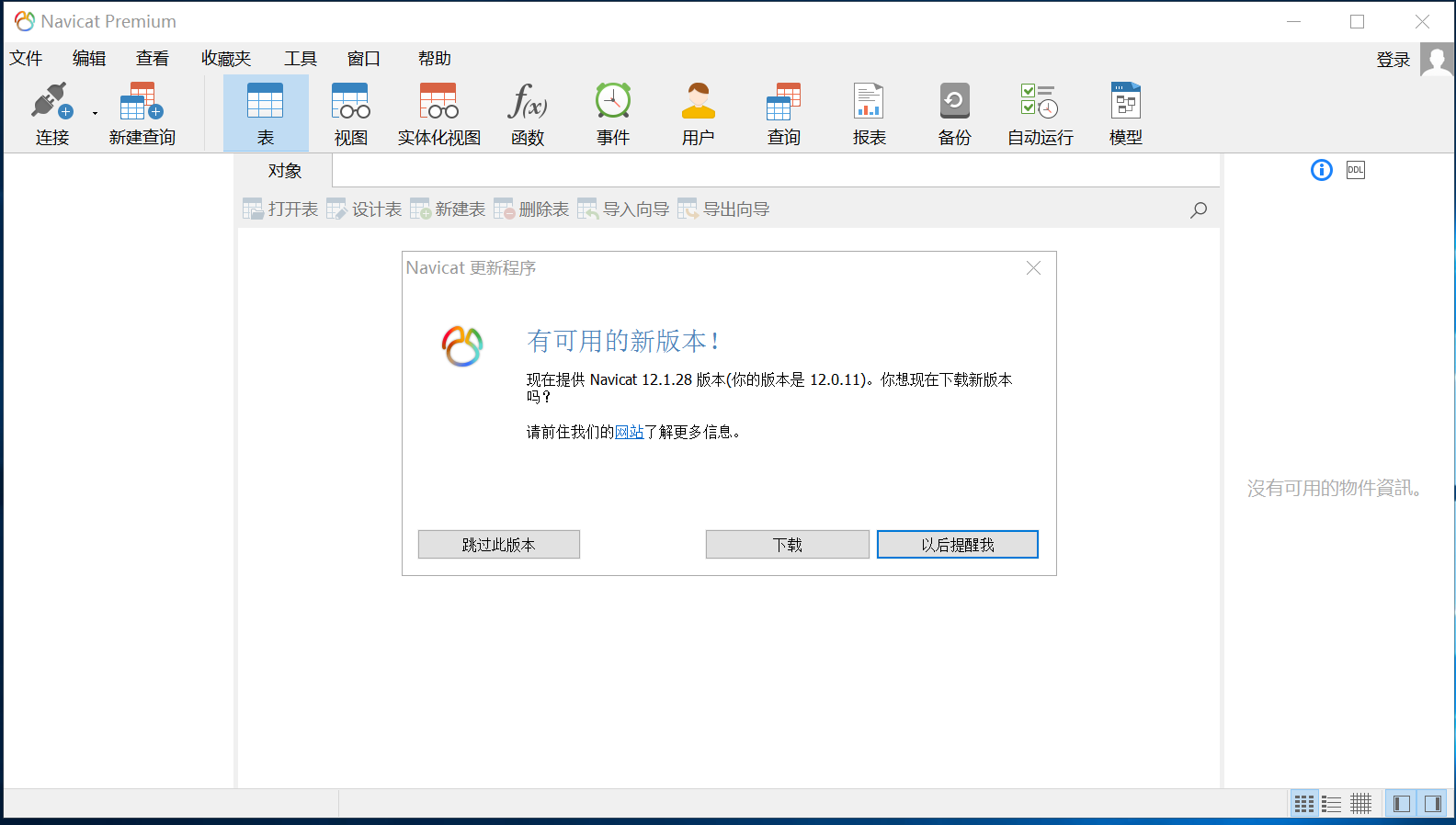Click the 连接 connection plug icon
The image size is (1456, 825).
coord(51,101)
